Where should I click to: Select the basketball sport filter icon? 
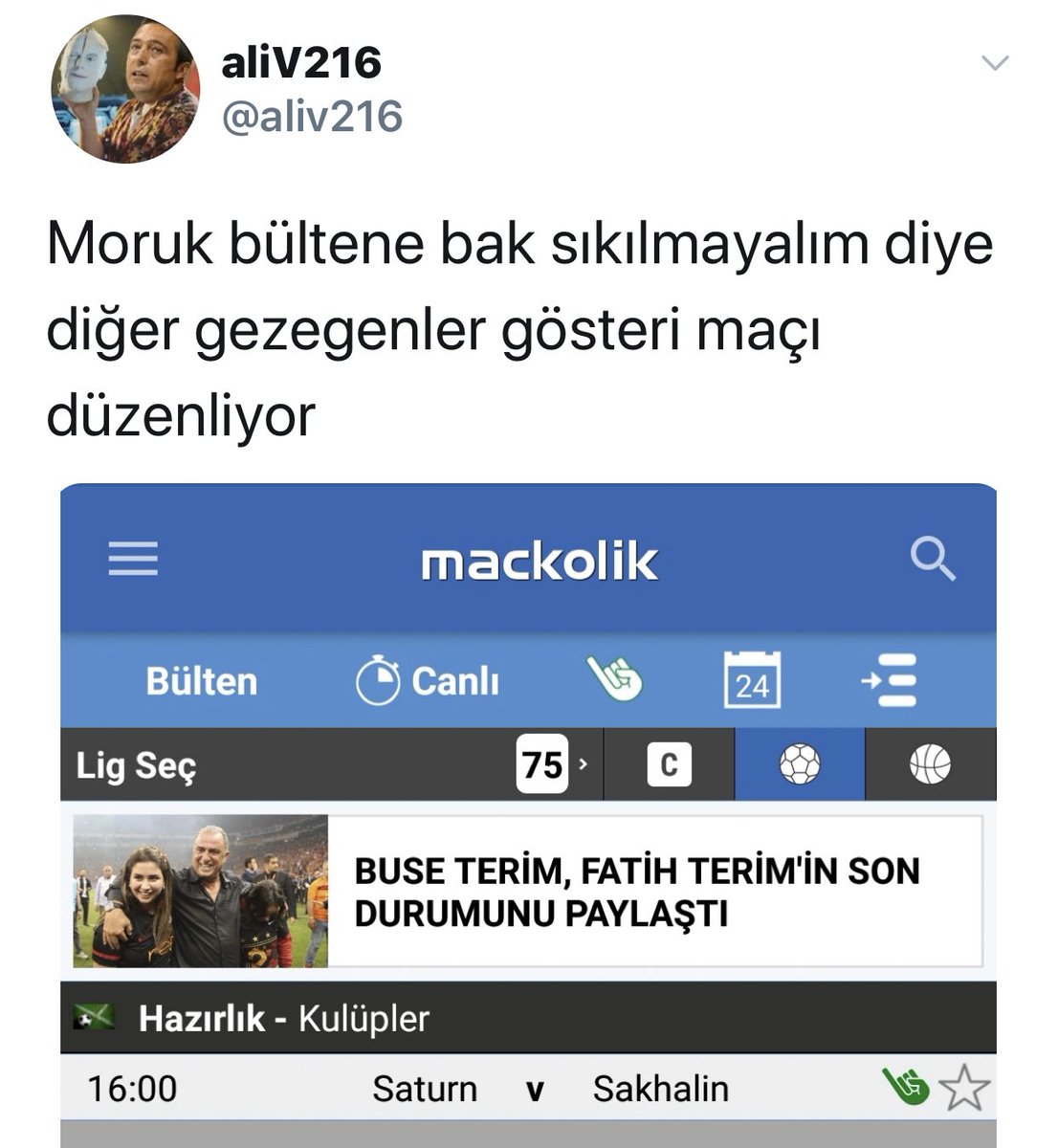931,764
